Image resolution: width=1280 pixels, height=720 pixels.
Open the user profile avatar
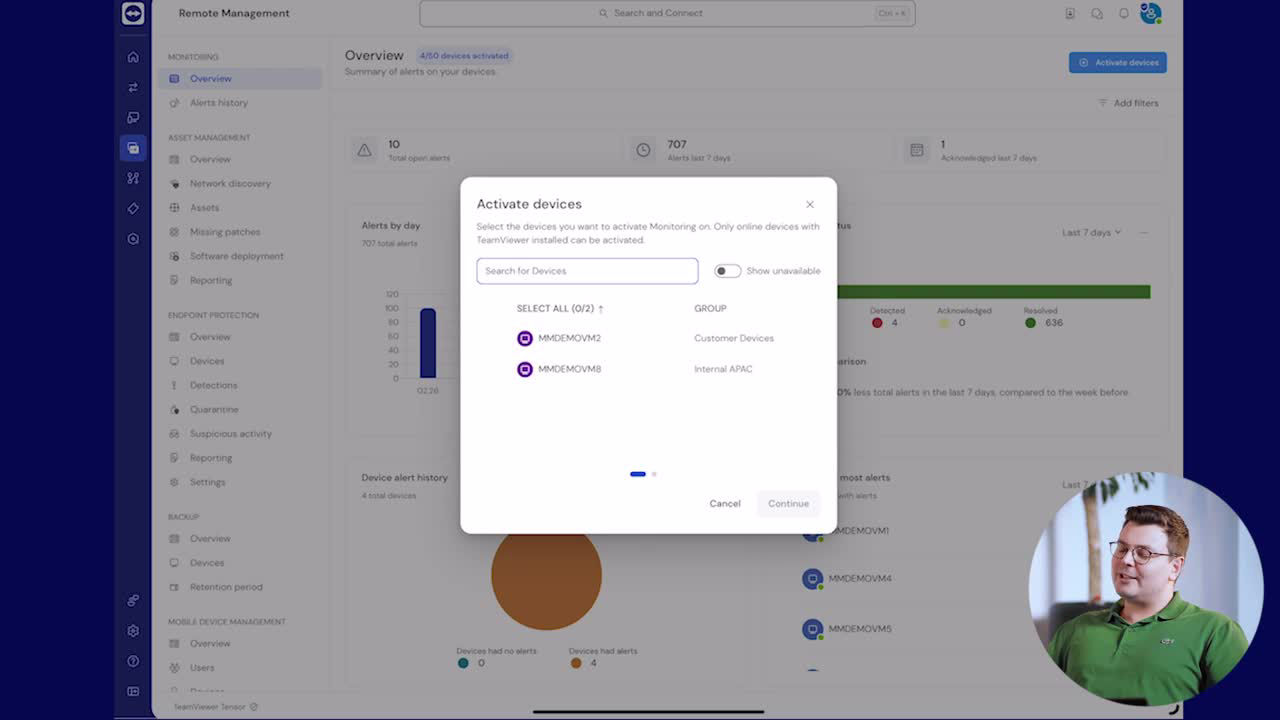click(x=1151, y=13)
